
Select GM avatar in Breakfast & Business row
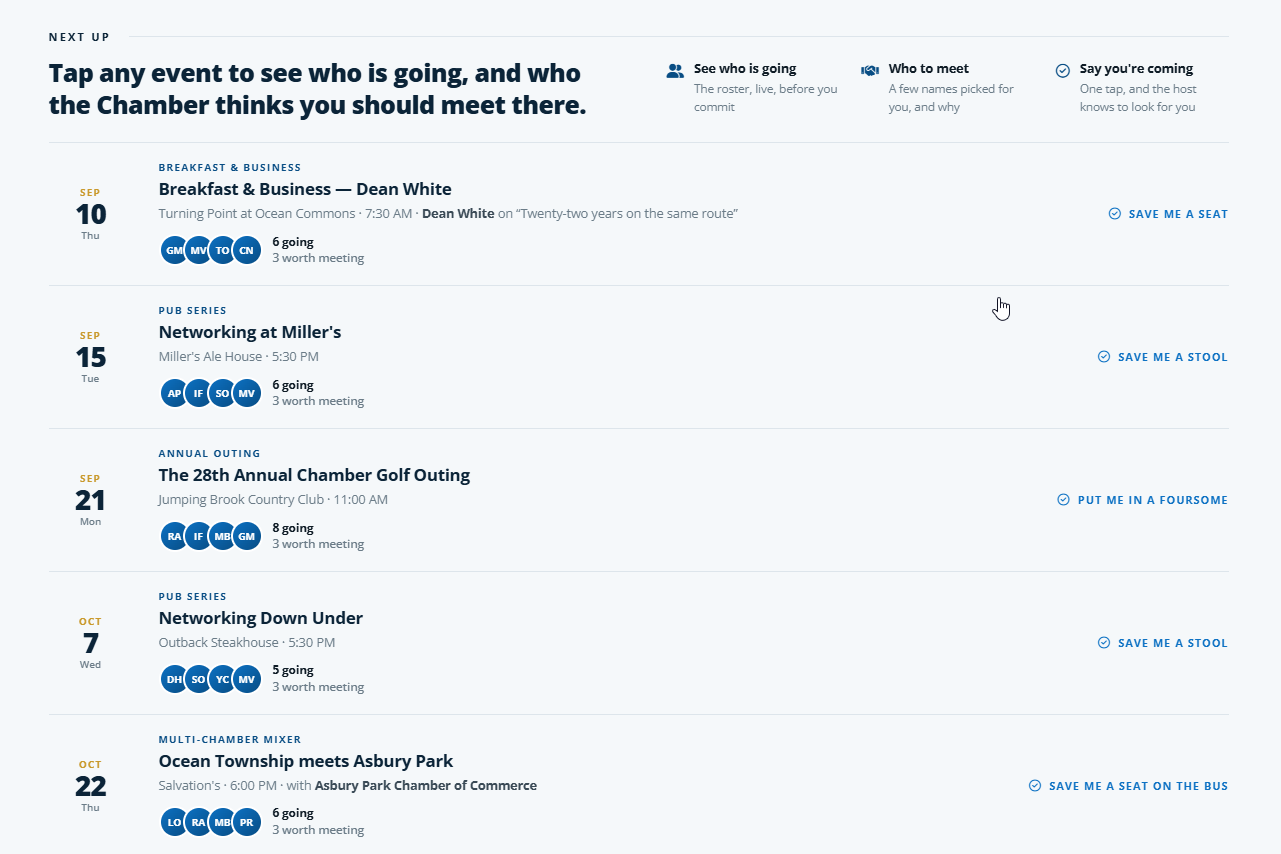(175, 250)
